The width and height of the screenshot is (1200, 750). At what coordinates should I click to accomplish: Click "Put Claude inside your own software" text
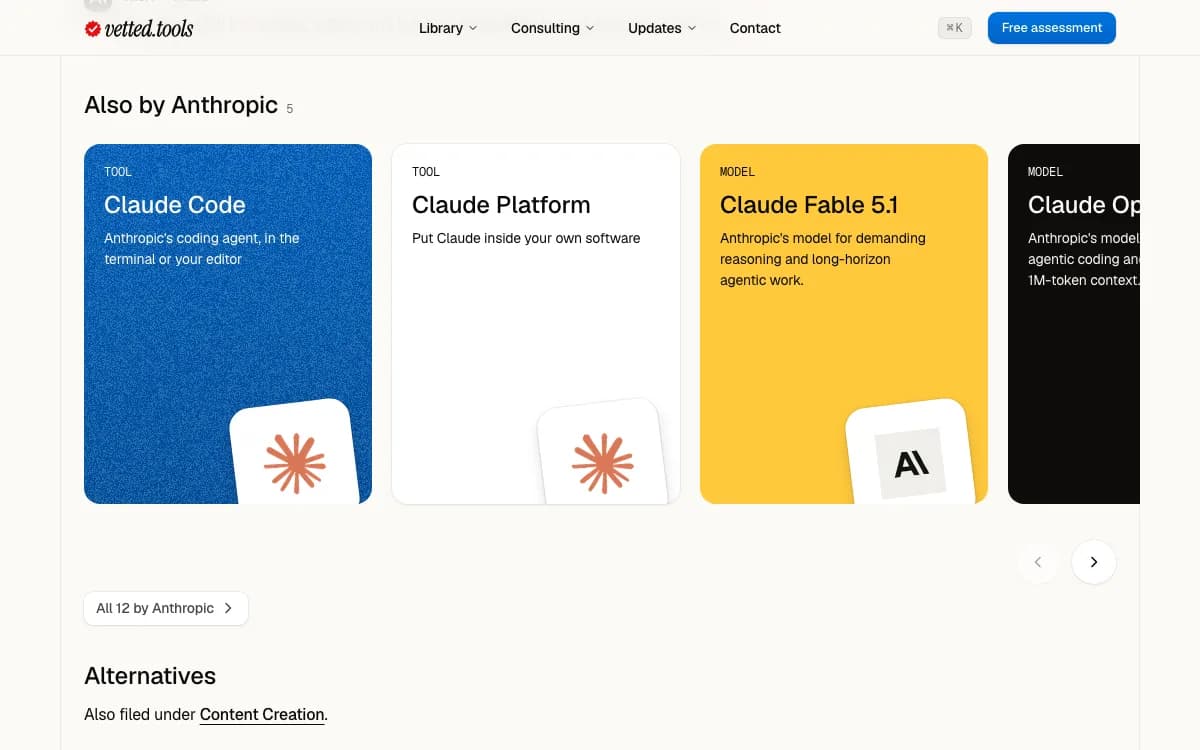point(526,238)
